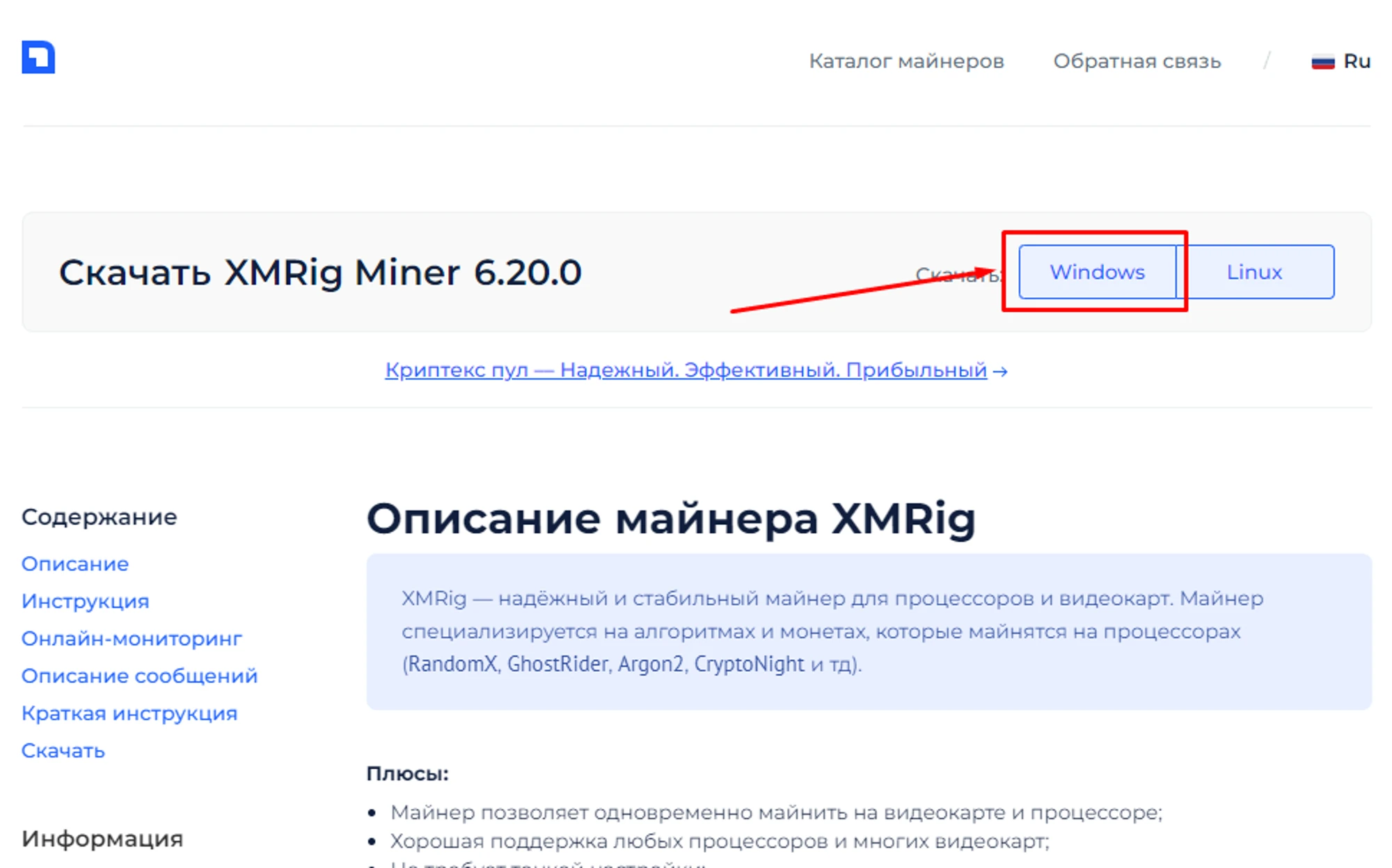This screenshot has width=1392, height=868.
Task: Click the Russian flag icon
Action: coord(1322,62)
